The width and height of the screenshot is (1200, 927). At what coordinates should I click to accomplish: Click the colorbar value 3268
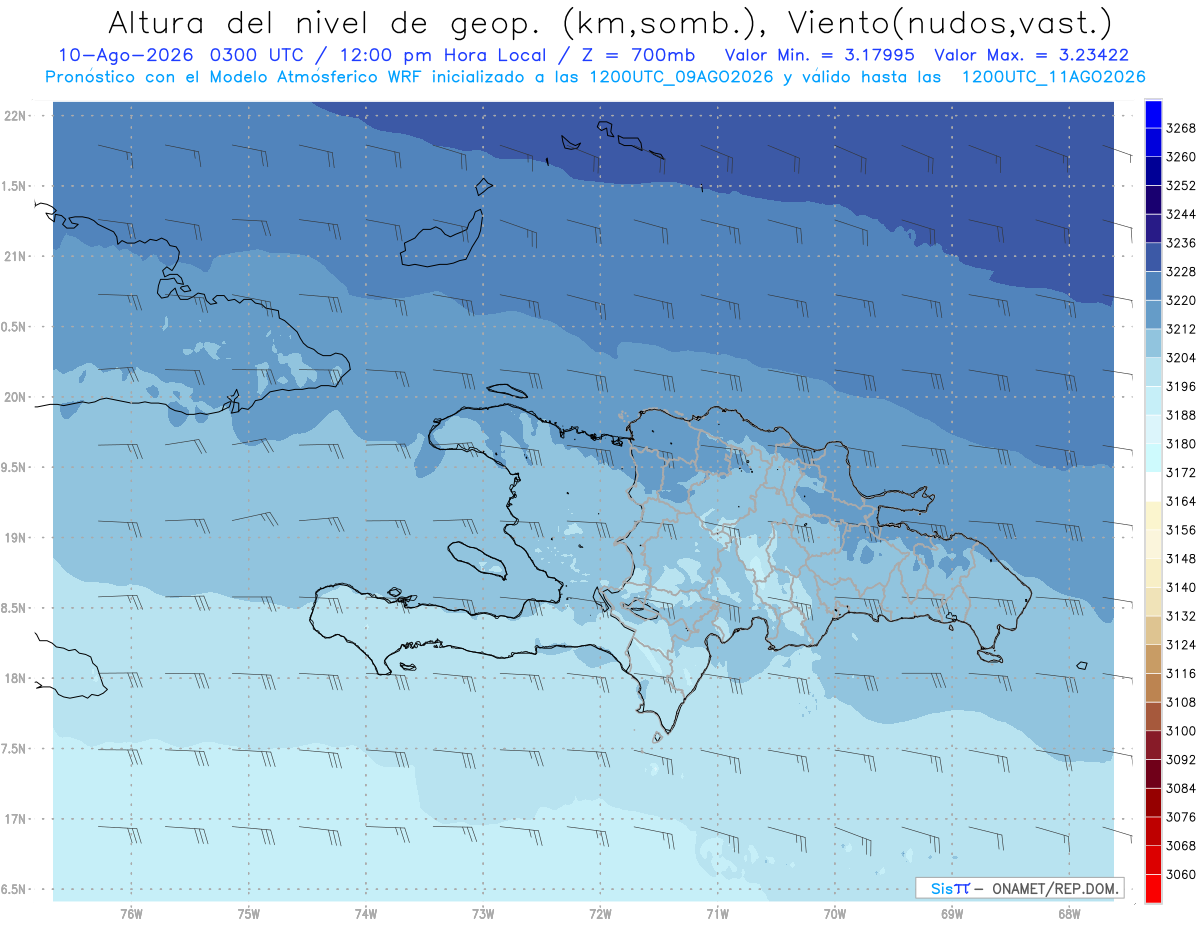coord(1181,128)
